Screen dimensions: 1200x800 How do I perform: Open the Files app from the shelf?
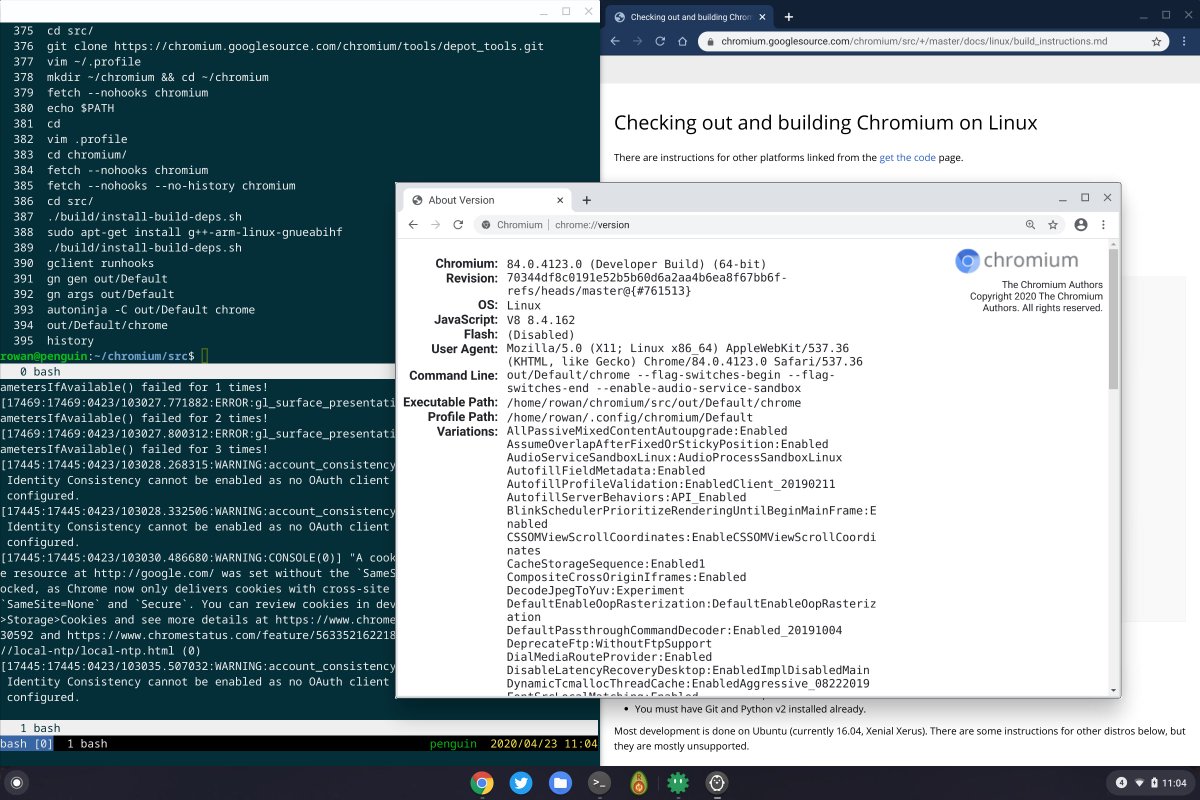pyautogui.click(x=559, y=783)
